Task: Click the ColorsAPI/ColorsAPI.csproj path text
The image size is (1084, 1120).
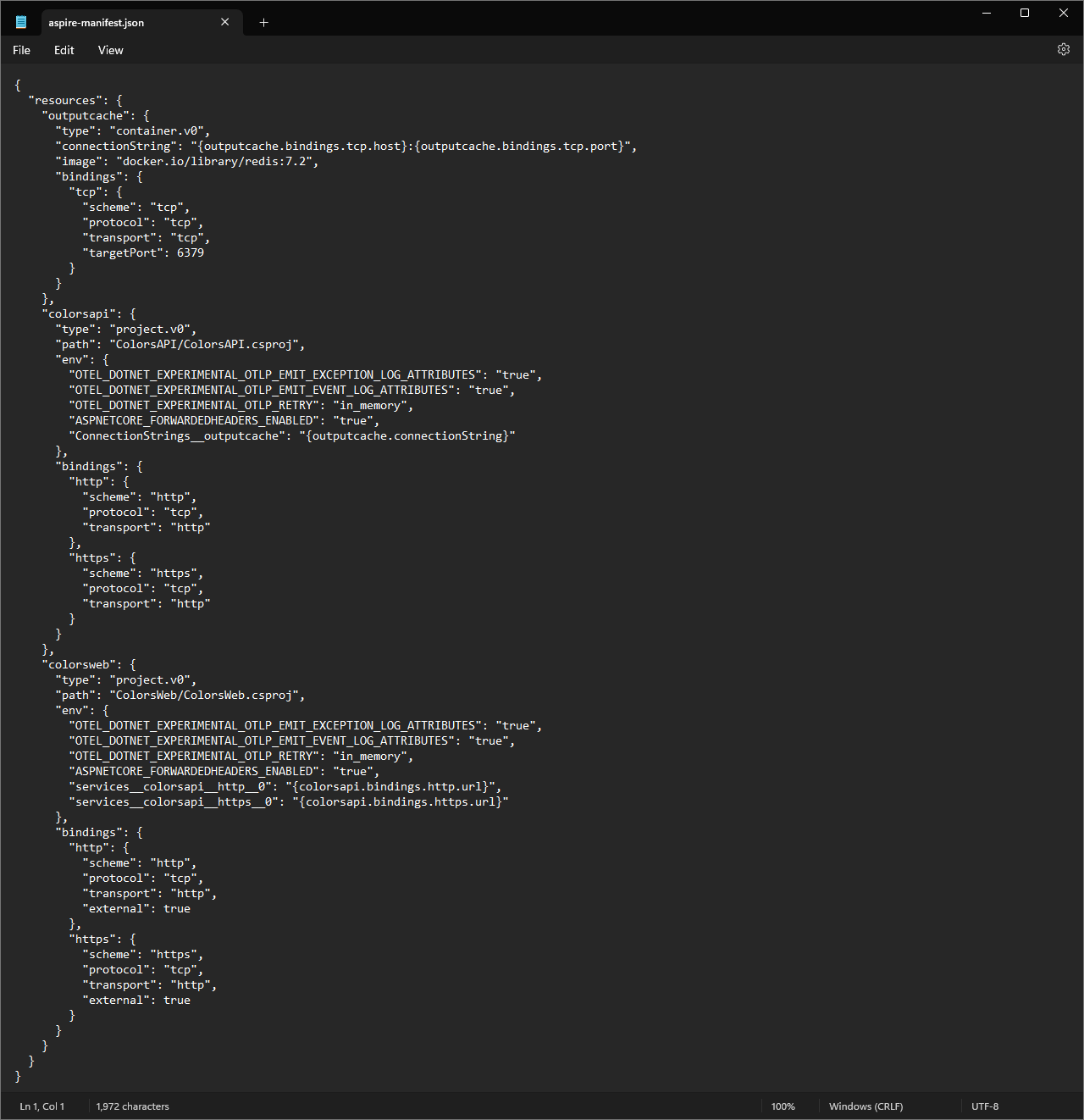Action: [206, 344]
